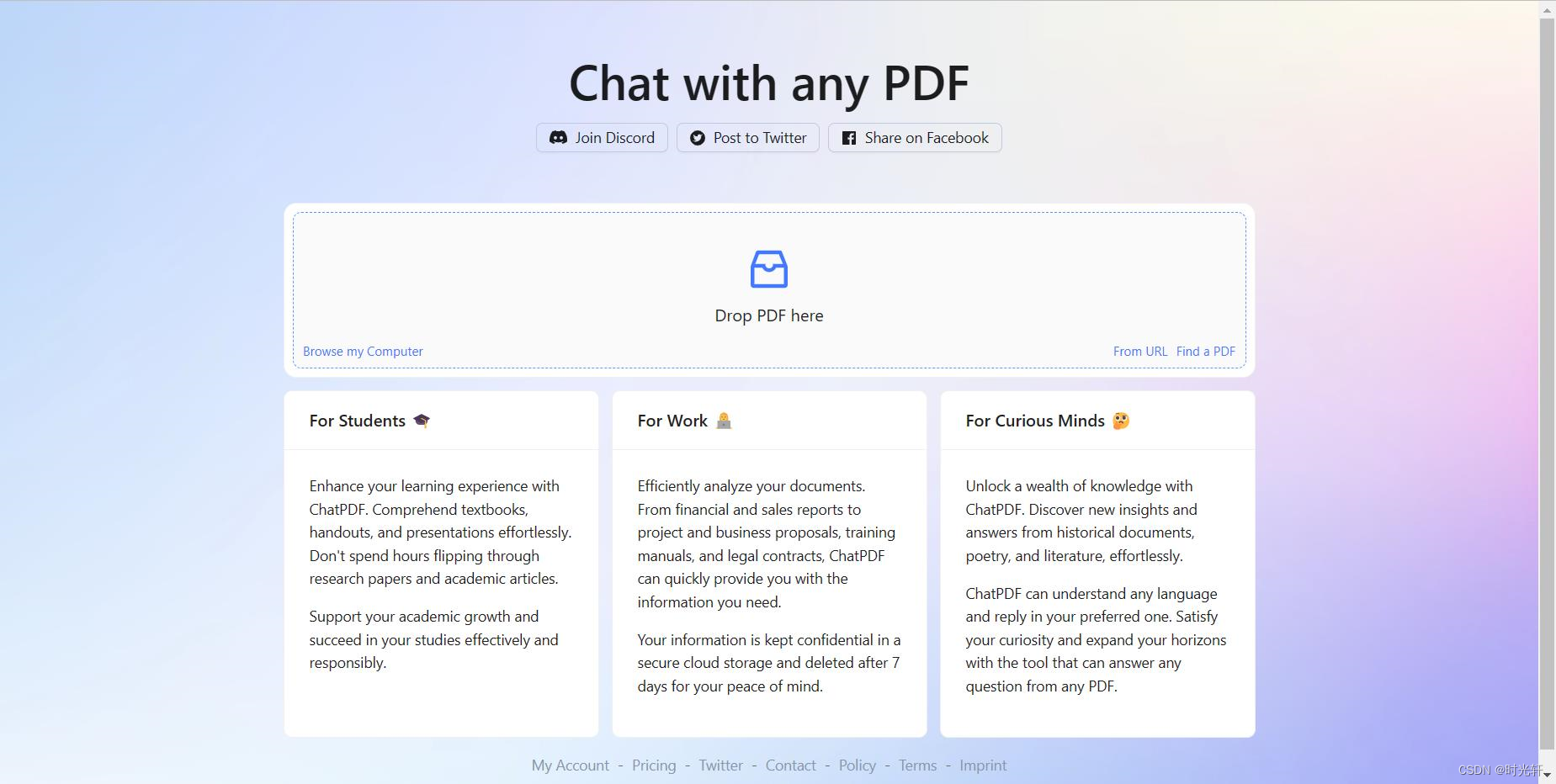Click the For Curious Minds heading
Screen dimensions: 1556x784
pos(1035,421)
